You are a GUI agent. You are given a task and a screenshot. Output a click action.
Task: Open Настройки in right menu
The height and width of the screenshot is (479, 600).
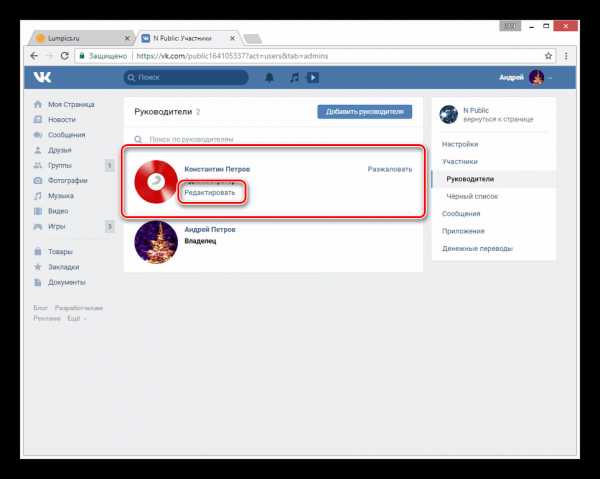point(460,144)
